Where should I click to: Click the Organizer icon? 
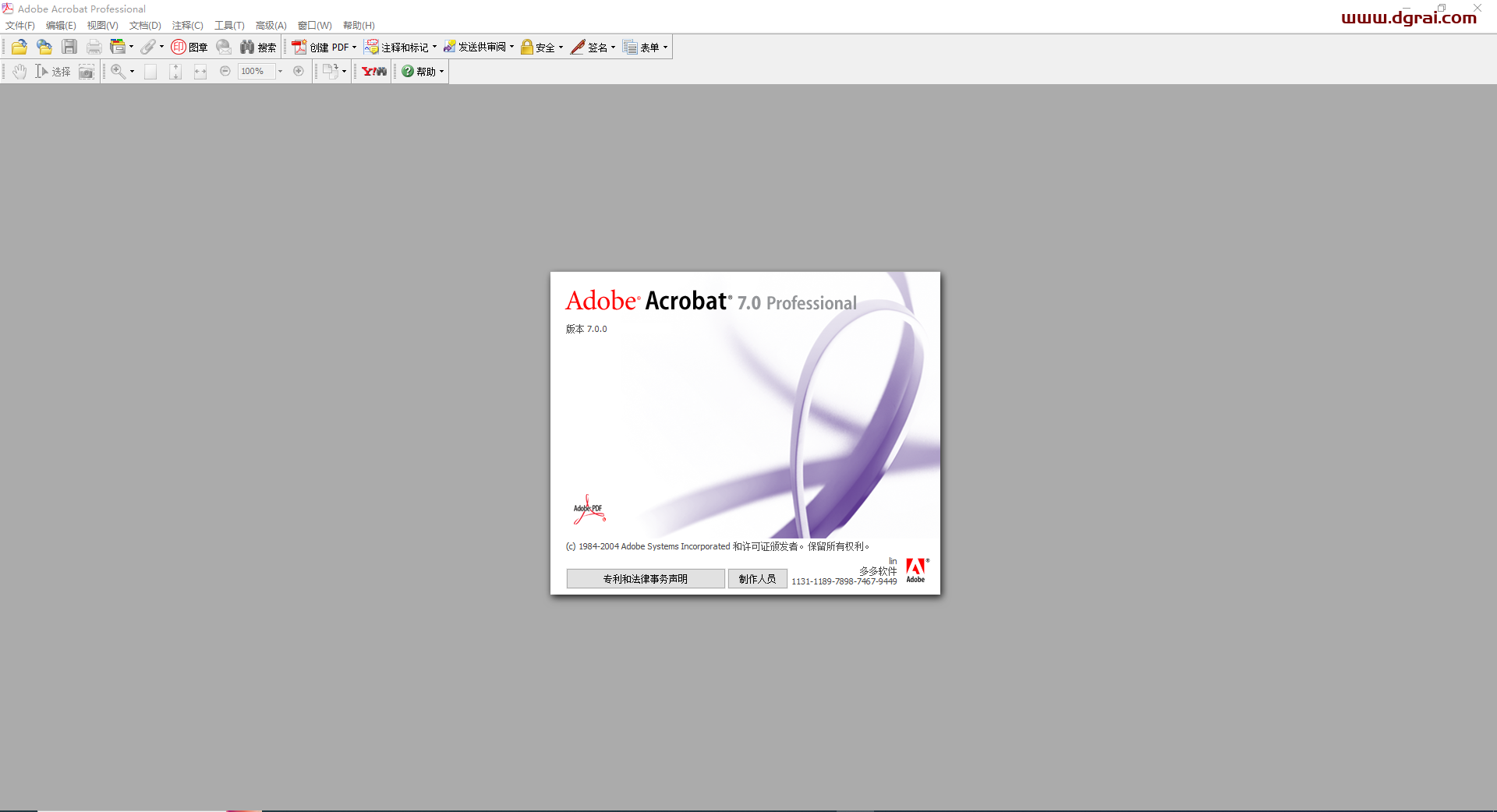point(117,47)
